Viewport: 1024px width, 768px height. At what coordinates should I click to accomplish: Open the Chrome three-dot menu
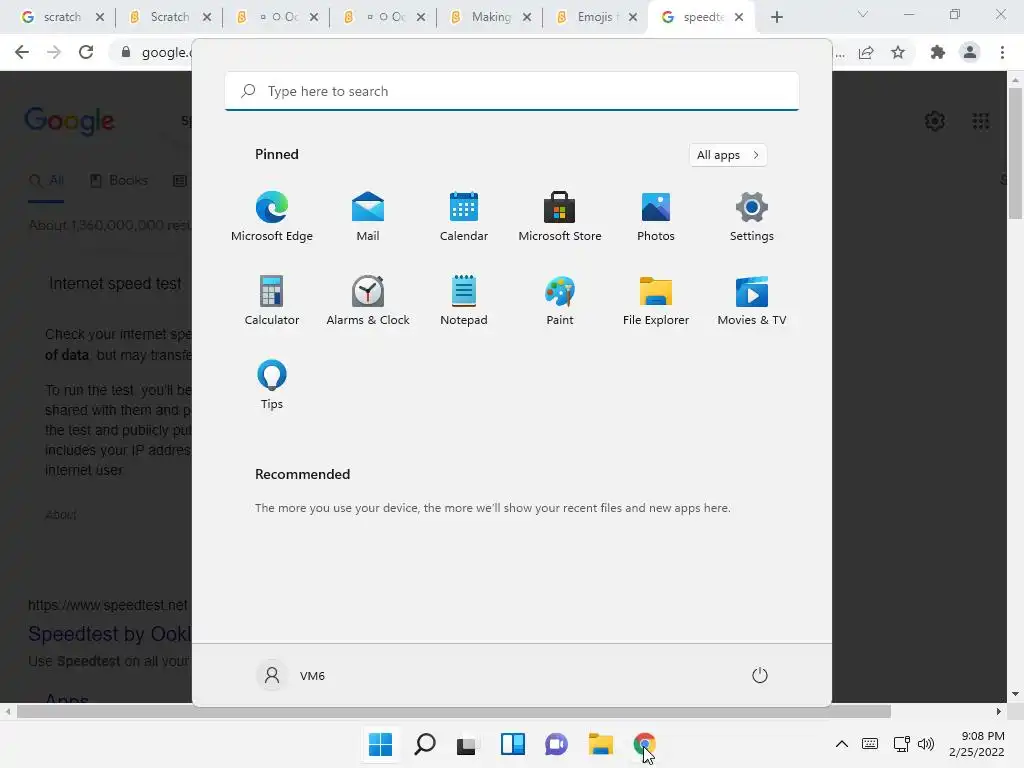click(1002, 52)
